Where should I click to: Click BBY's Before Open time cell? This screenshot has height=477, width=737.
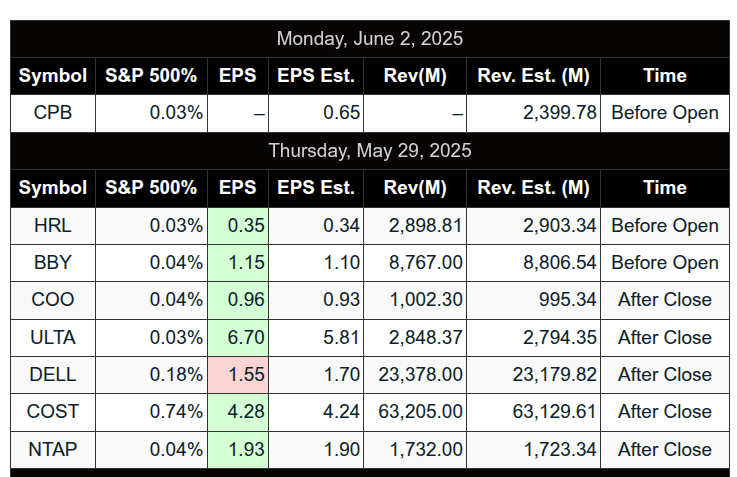click(x=665, y=263)
